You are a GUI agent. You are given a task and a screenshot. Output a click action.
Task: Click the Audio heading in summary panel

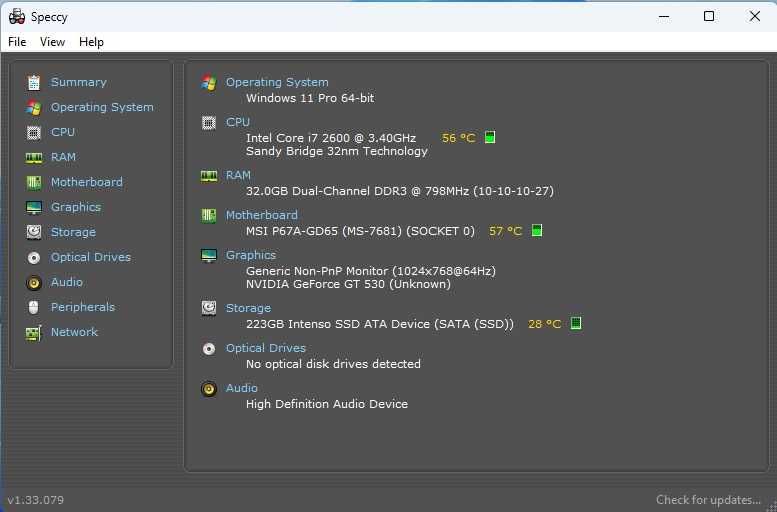[242, 388]
